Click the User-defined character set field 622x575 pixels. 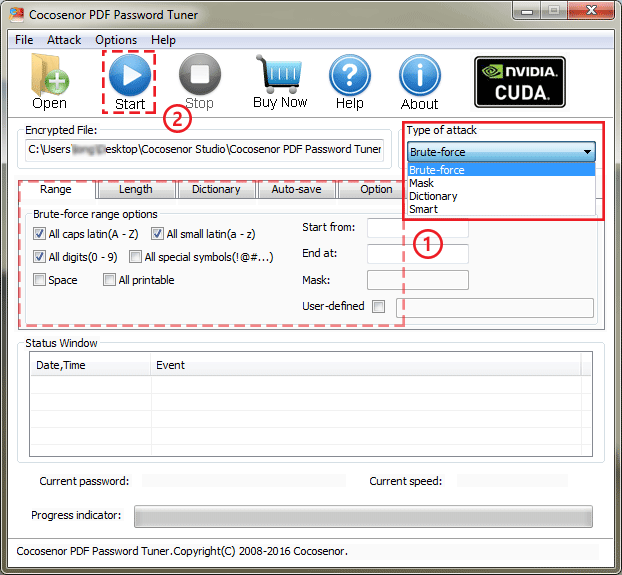(495, 308)
